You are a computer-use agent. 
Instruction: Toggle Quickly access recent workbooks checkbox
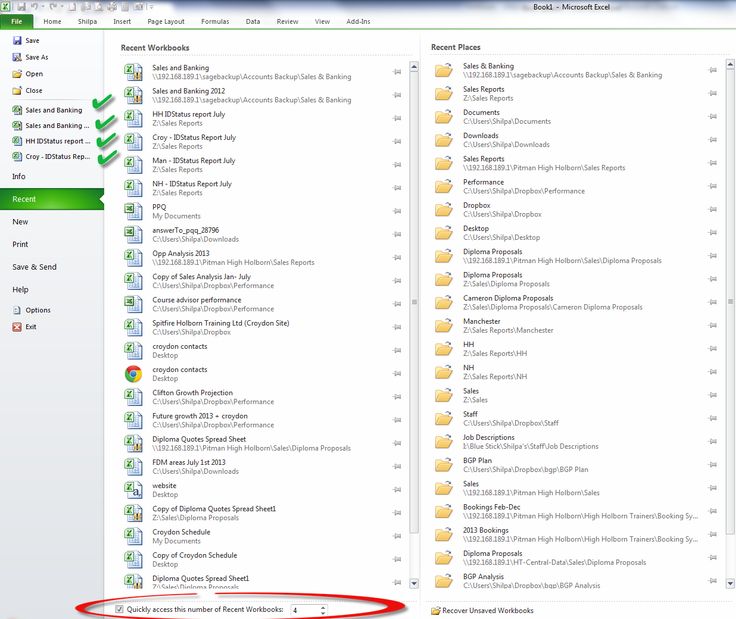(119, 609)
